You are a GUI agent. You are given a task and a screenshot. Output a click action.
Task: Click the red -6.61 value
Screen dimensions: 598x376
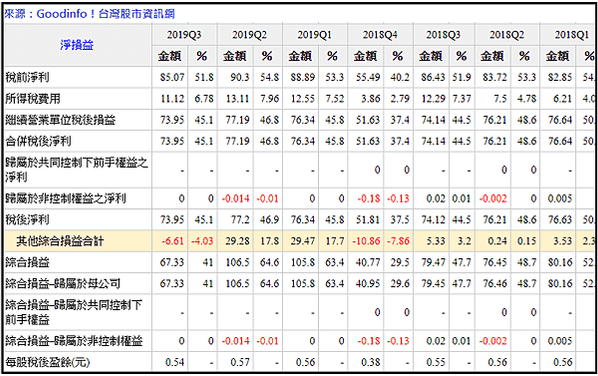[x=172, y=241]
